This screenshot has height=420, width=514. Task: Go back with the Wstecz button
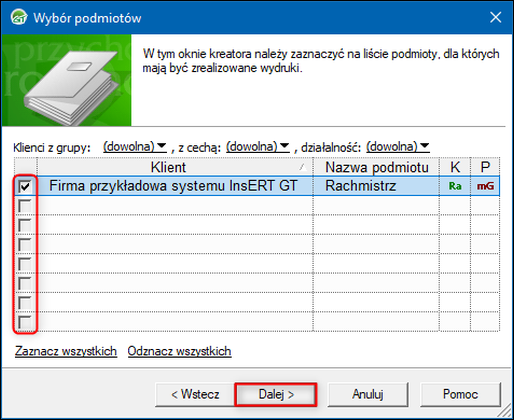195,394
